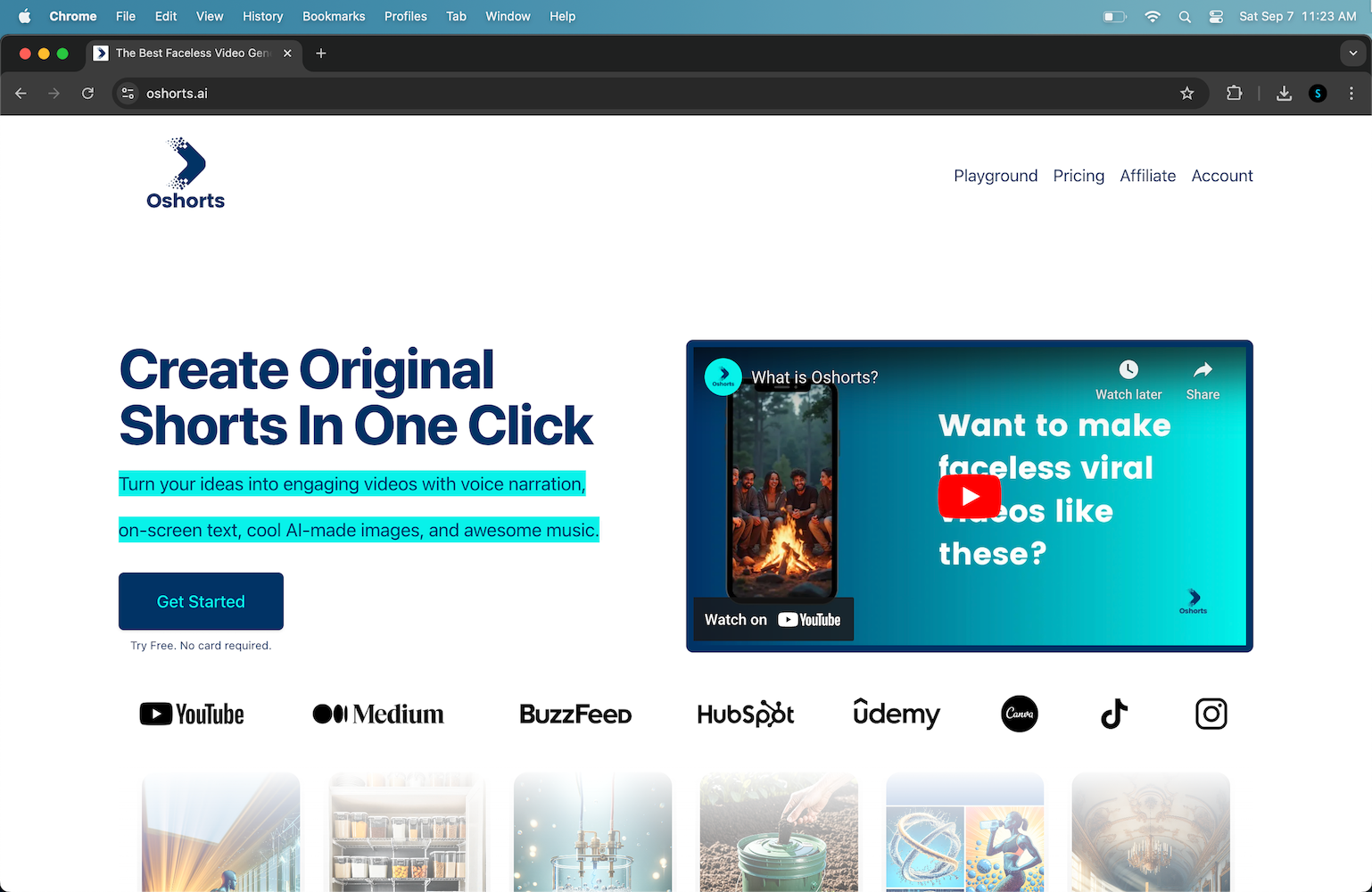Open the campfire-free garden bucket thumbnail

pos(779,832)
